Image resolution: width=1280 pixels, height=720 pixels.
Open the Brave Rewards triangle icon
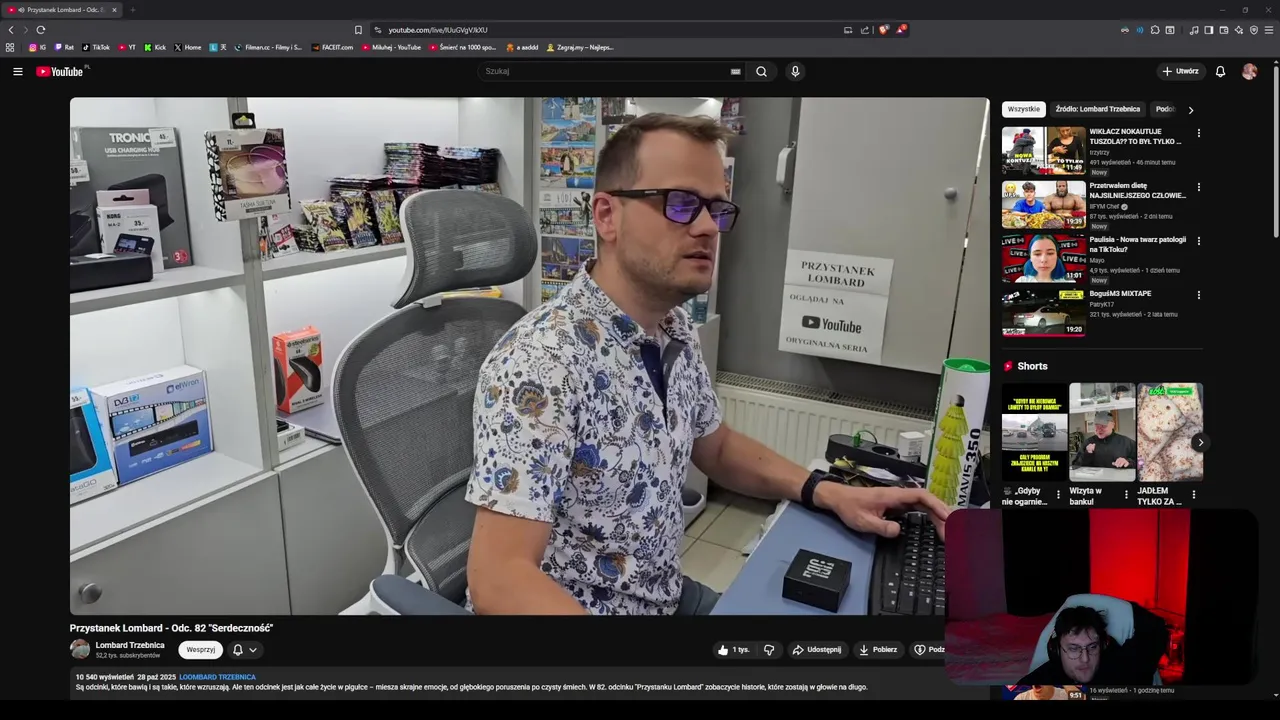point(900,30)
